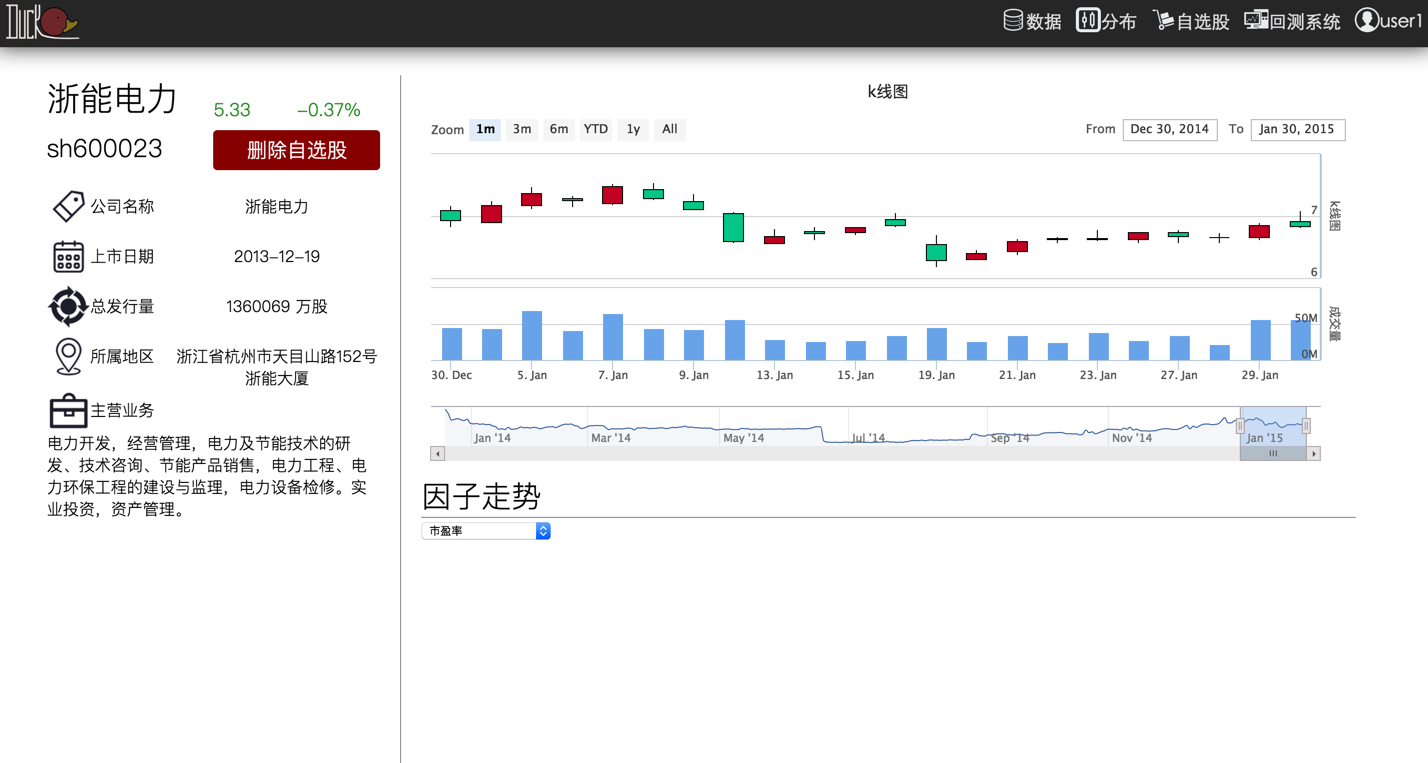Click the k线图 chart title
This screenshot has height=763, width=1428.
(888, 91)
